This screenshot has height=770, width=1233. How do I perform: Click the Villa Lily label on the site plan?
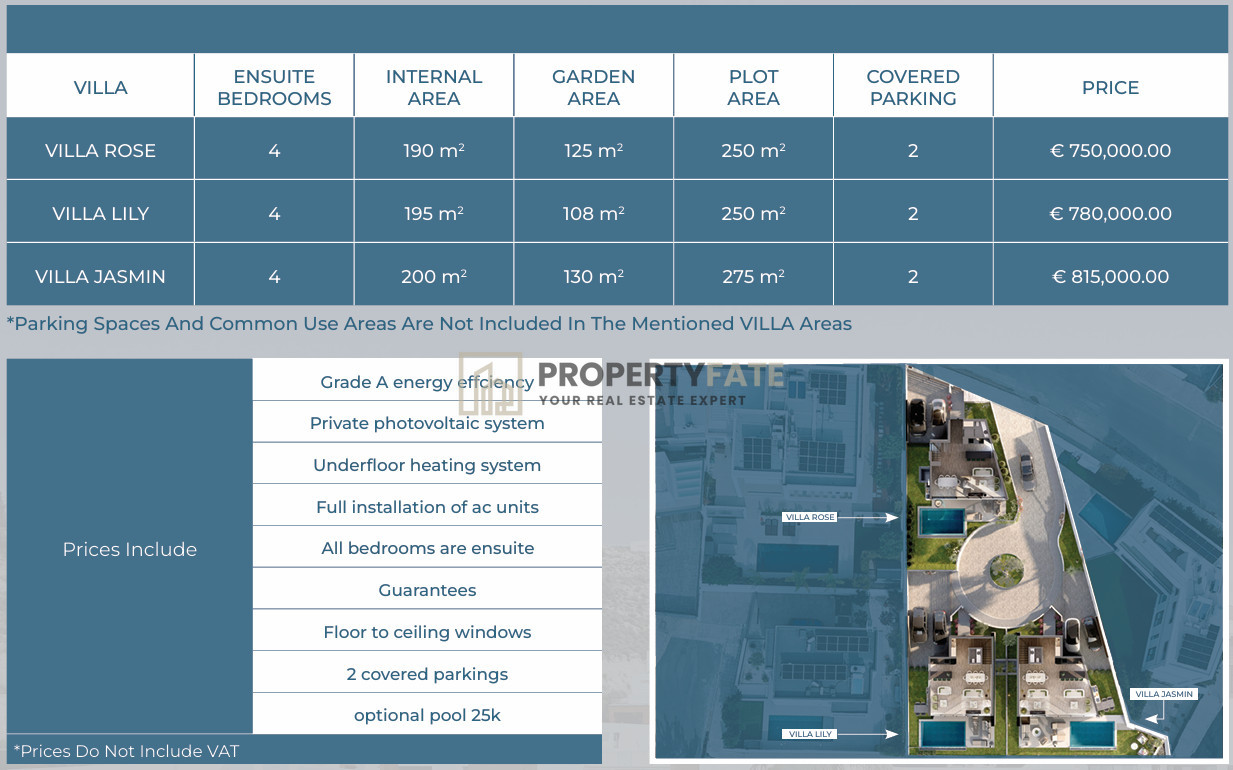(x=809, y=734)
